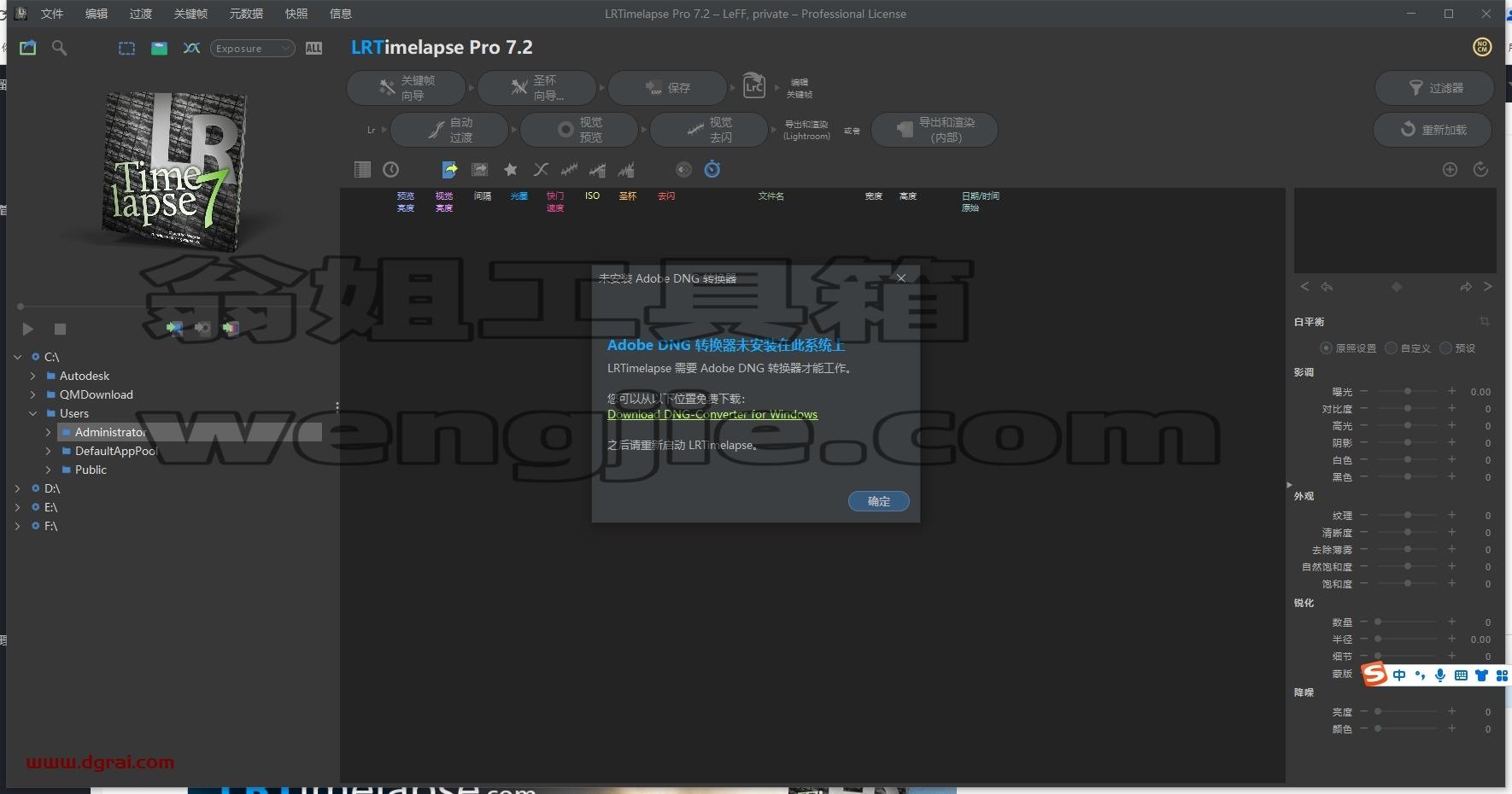This screenshot has width=1512, height=794.
Task: Click the stop button under the preview
Action: coord(60,329)
